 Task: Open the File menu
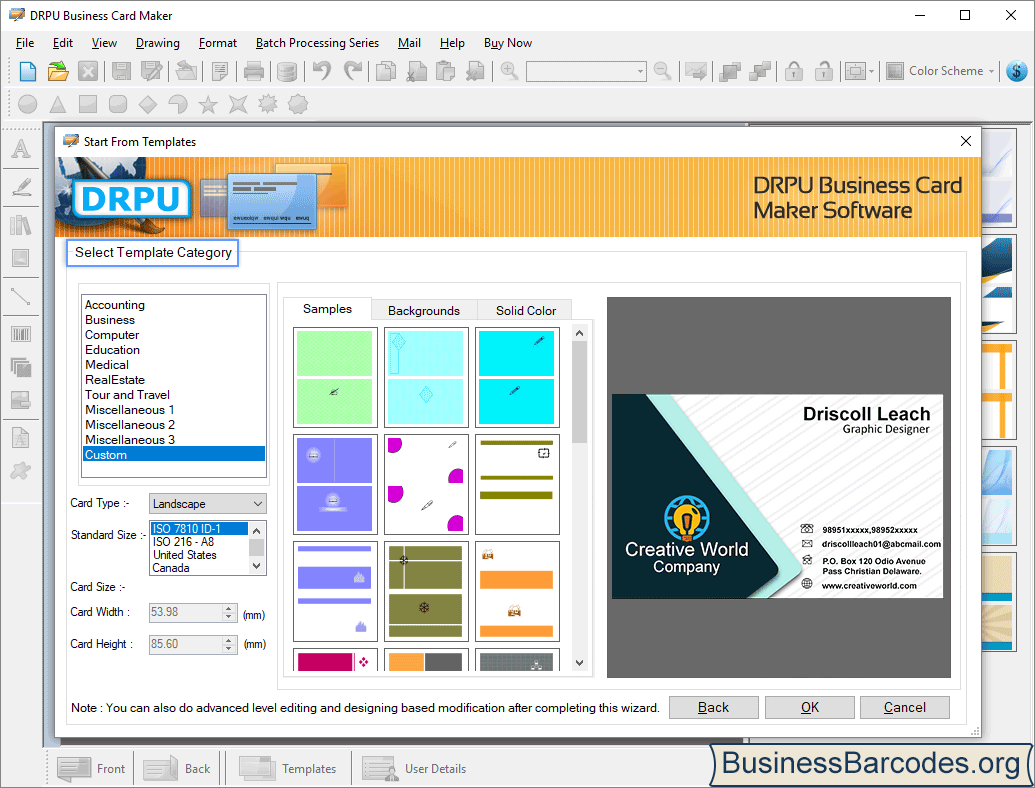click(x=25, y=43)
